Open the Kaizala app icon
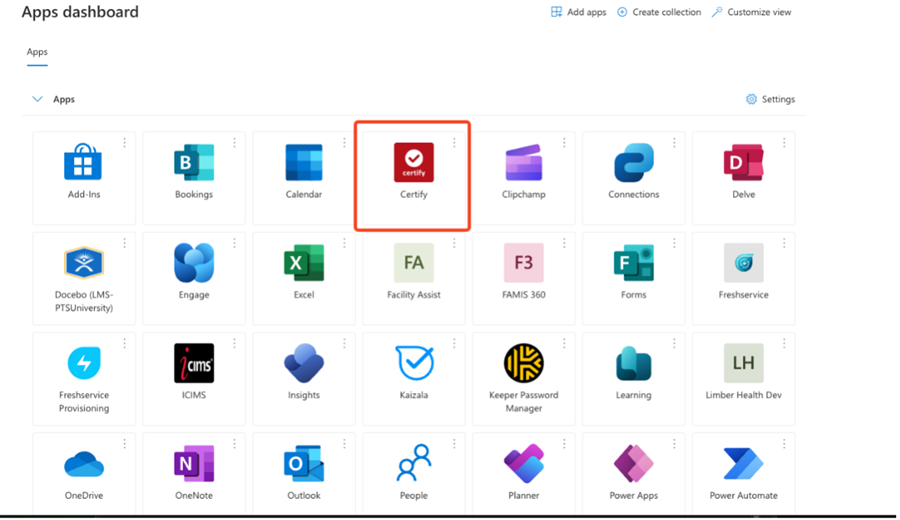The height and width of the screenshot is (520, 900). (x=414, y=363)
